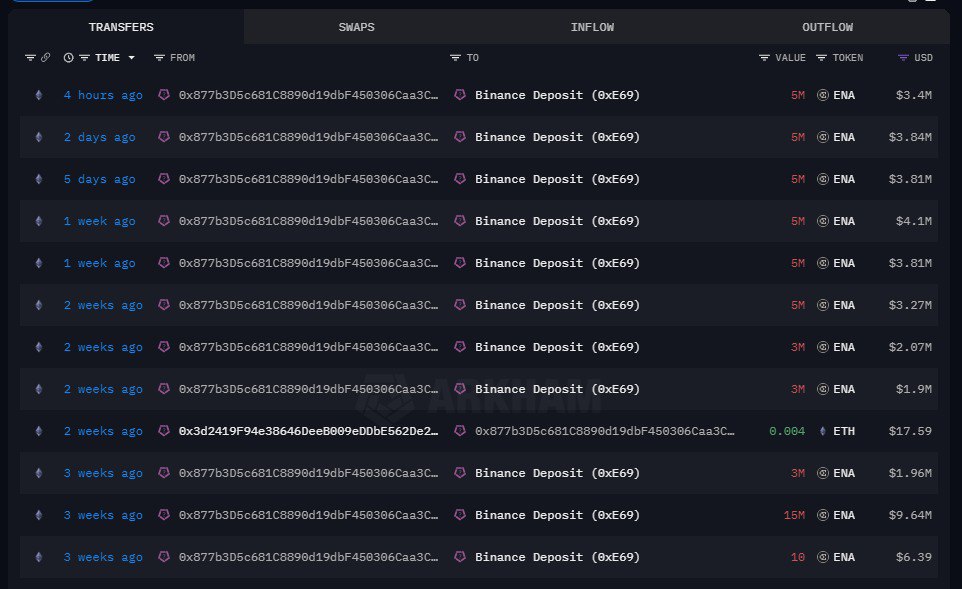Open '3 weeks ago' link in $9.64M row
Image resolution: width=962 pixels, height=589 pixels.
[x=103, y=515]
